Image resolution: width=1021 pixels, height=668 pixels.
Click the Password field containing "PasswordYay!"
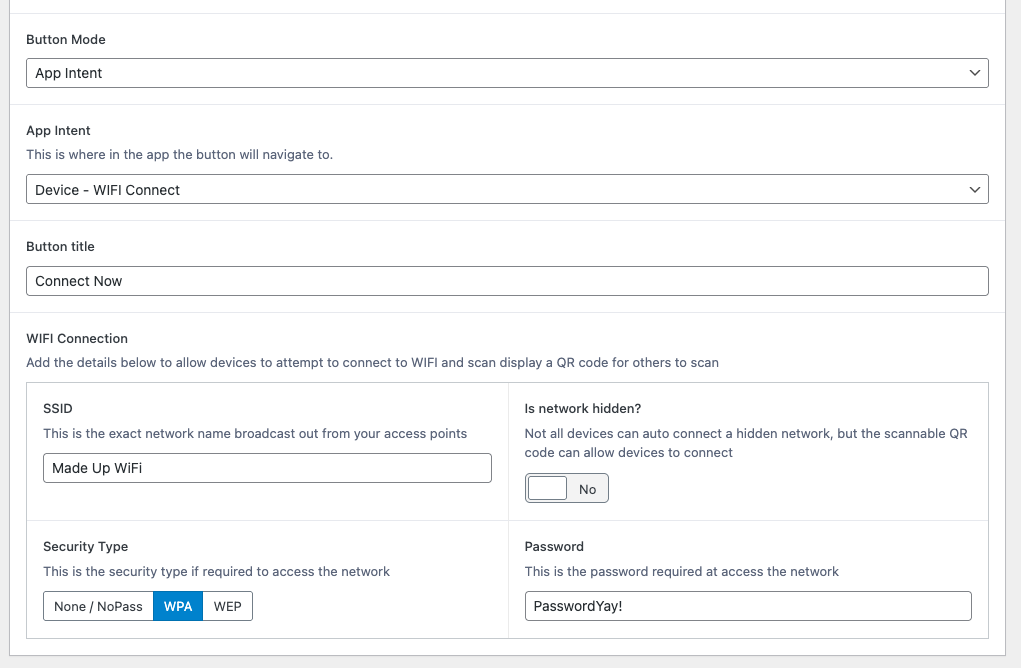click(747, 606)
